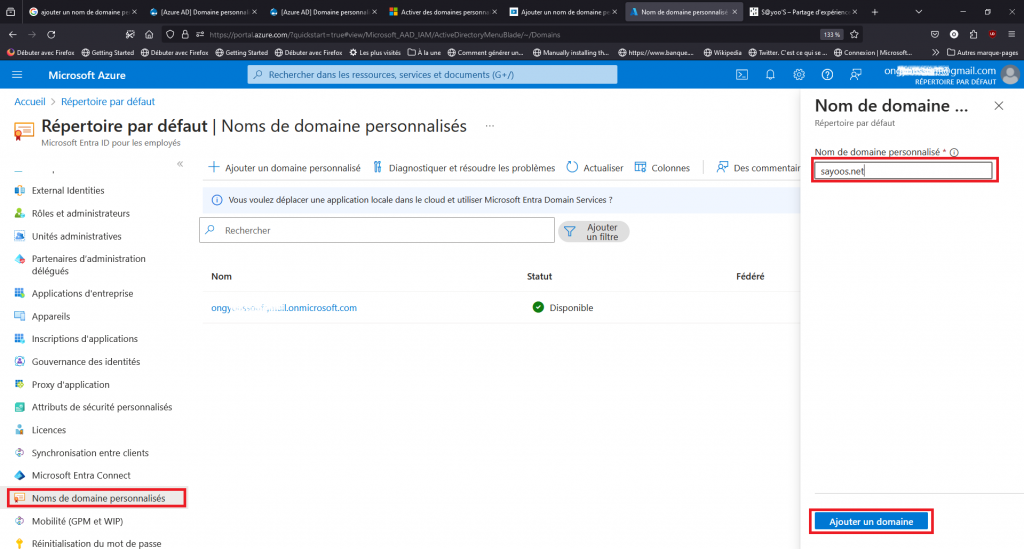This screenshot has width=1024, height=549.
Task: Open portal settings gear icon
Action: coord(799,75)
